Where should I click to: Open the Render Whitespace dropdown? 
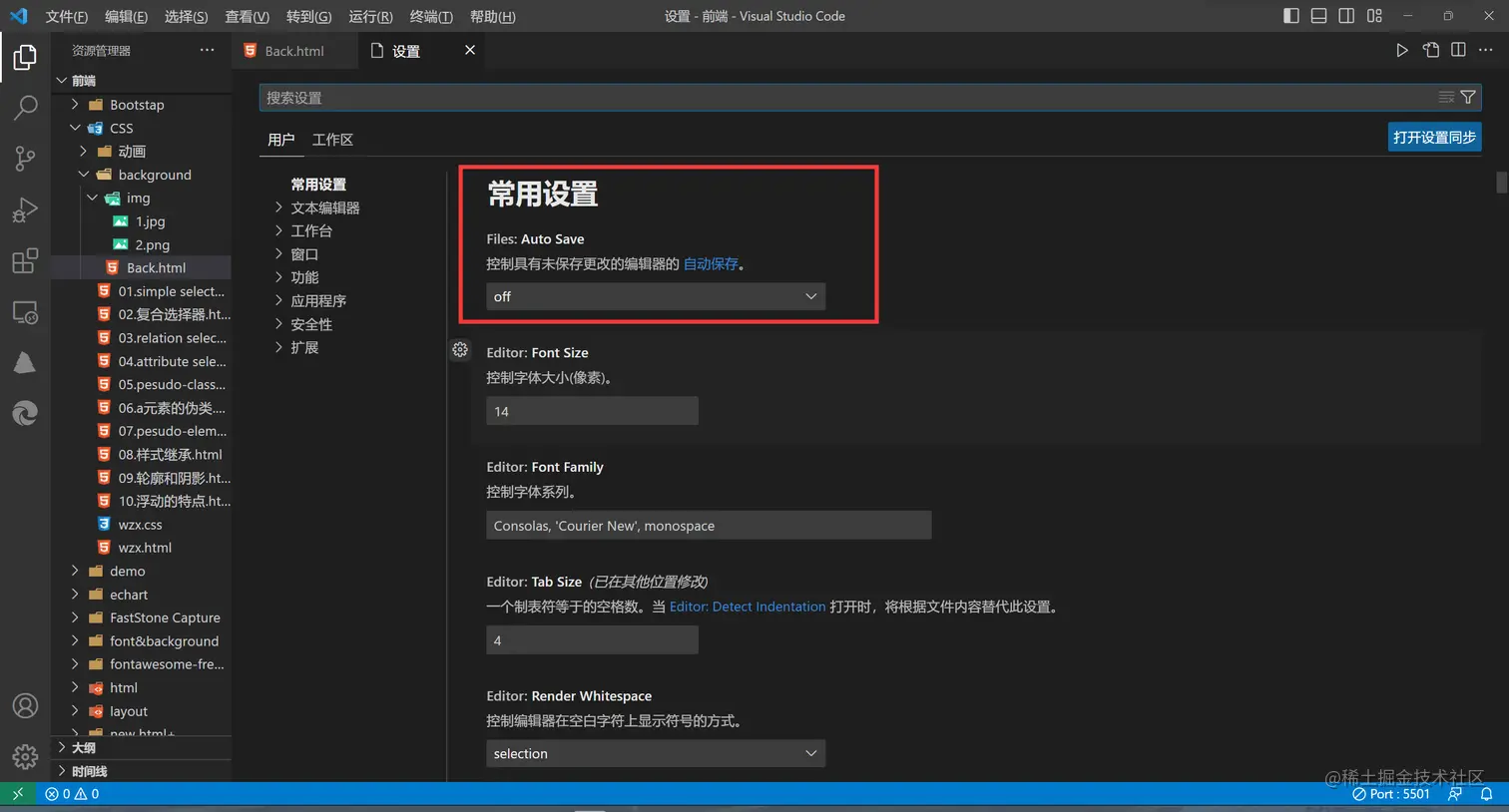pos(655,753)
